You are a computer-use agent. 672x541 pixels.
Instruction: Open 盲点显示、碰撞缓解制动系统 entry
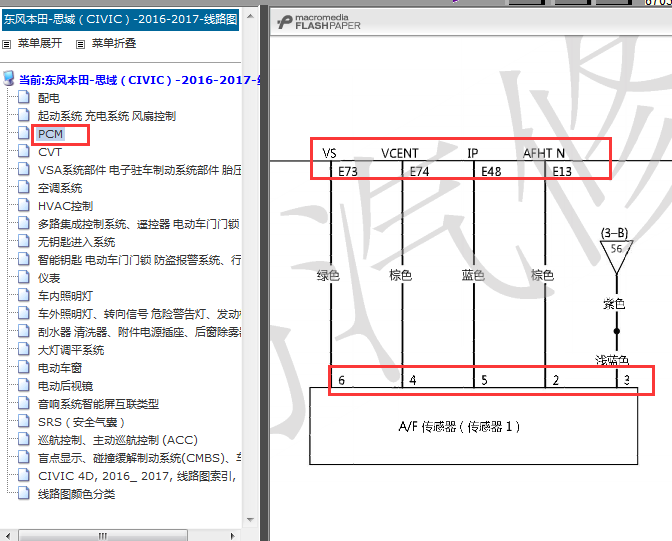(x=139, y=458)
